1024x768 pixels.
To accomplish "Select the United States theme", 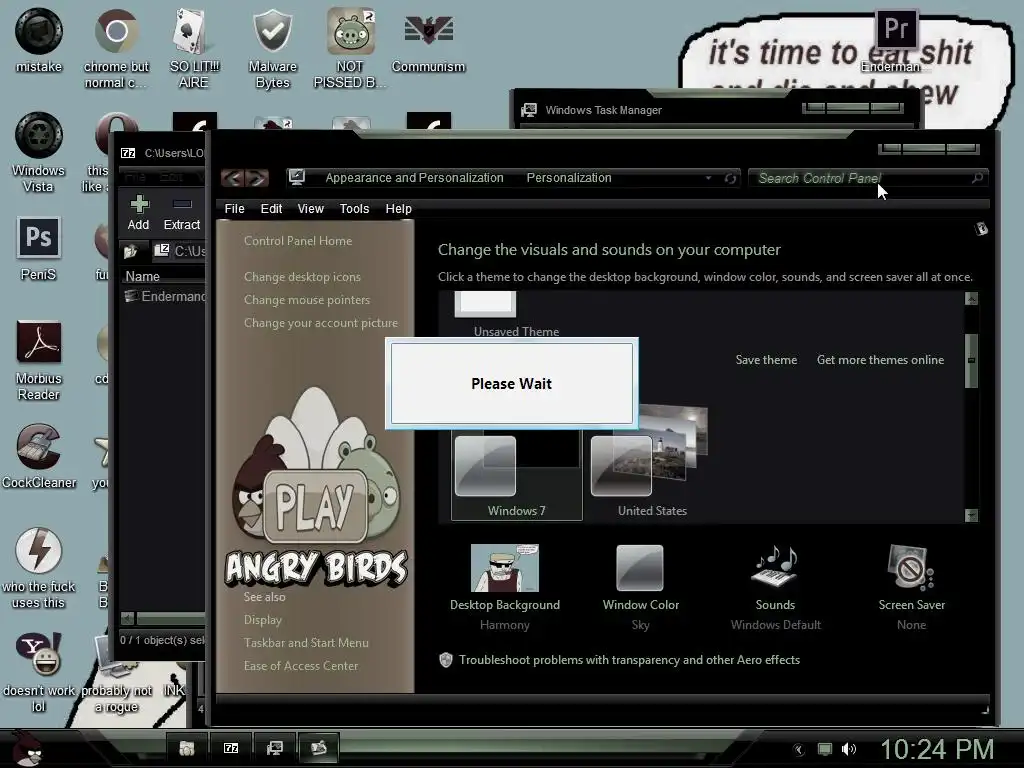I will coord(652,462).
